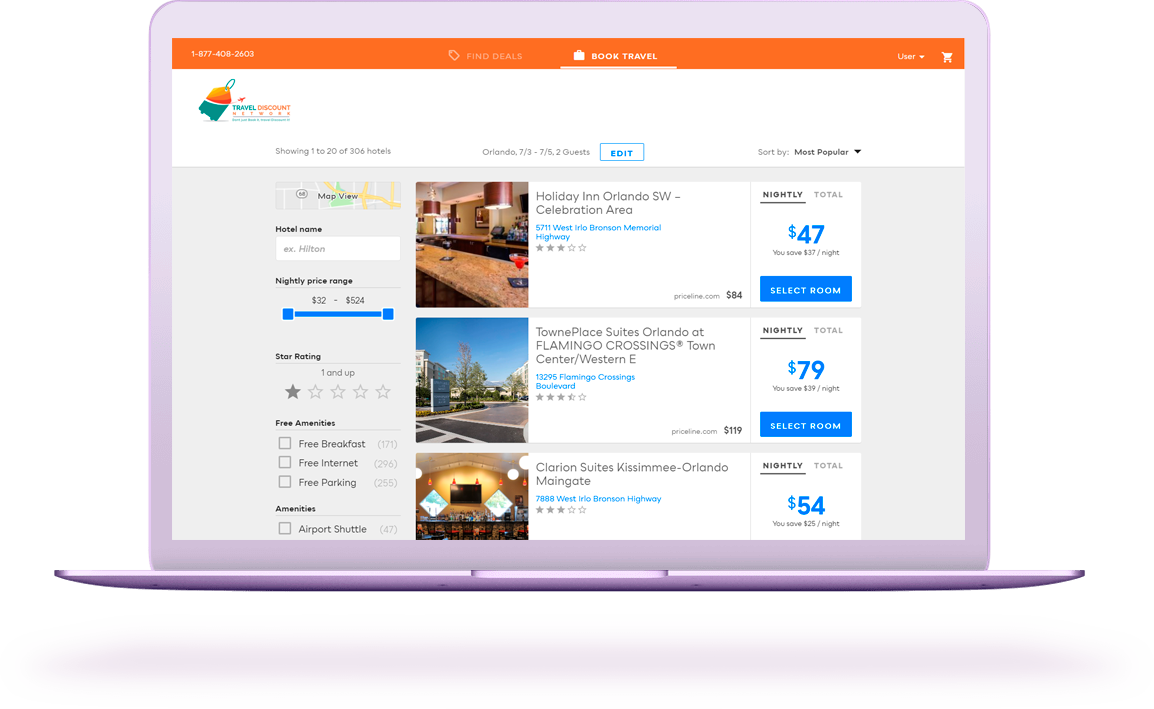
Task: Click 'Orlando, 7/3 - 7/5, 2 Guests' text
Action: tap(536, 152)
